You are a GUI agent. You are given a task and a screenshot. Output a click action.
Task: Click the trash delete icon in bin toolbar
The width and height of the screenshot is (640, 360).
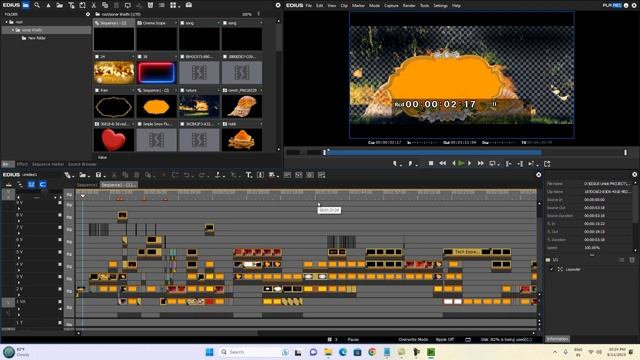coord(150,5)
